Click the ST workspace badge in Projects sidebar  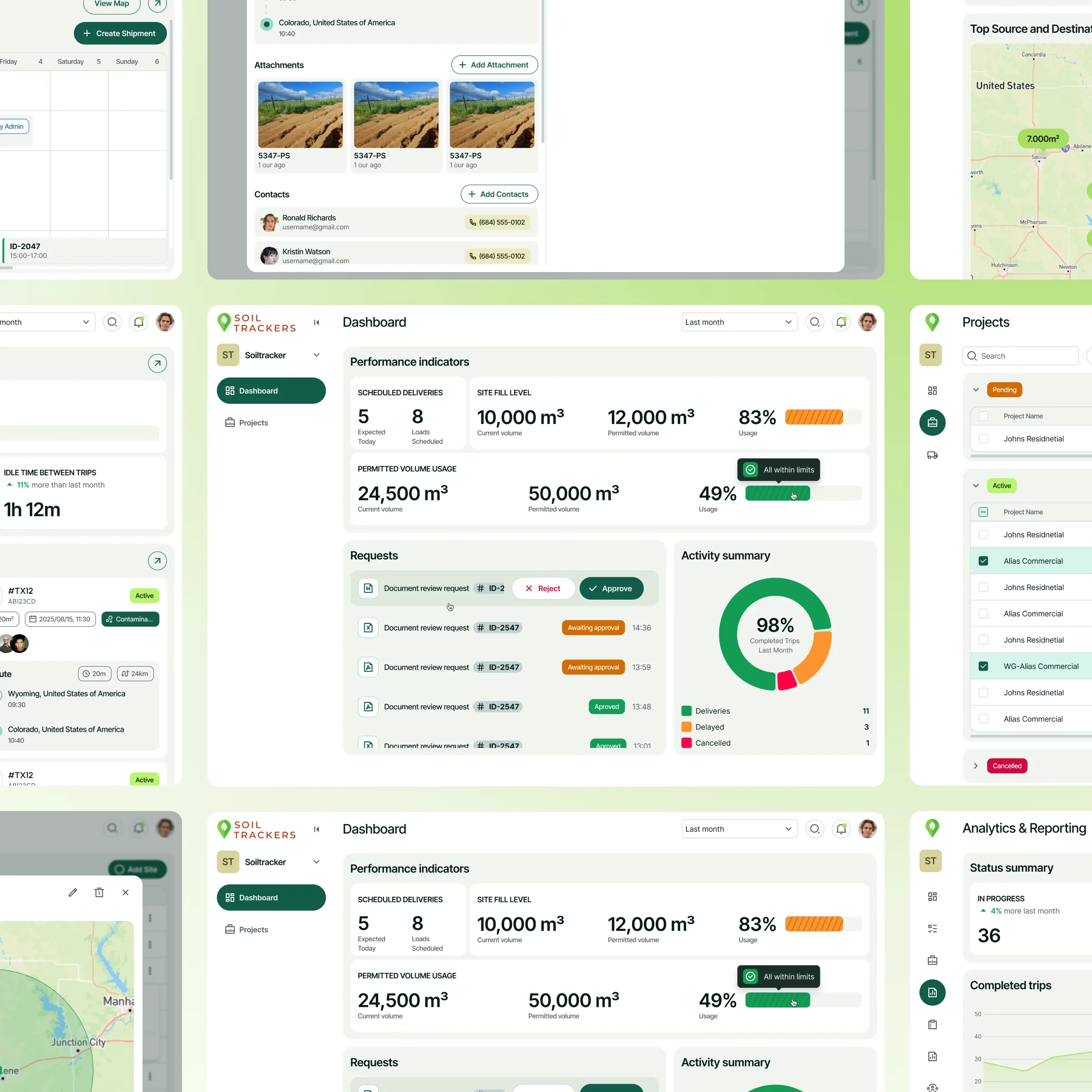(x=930, y=355)
